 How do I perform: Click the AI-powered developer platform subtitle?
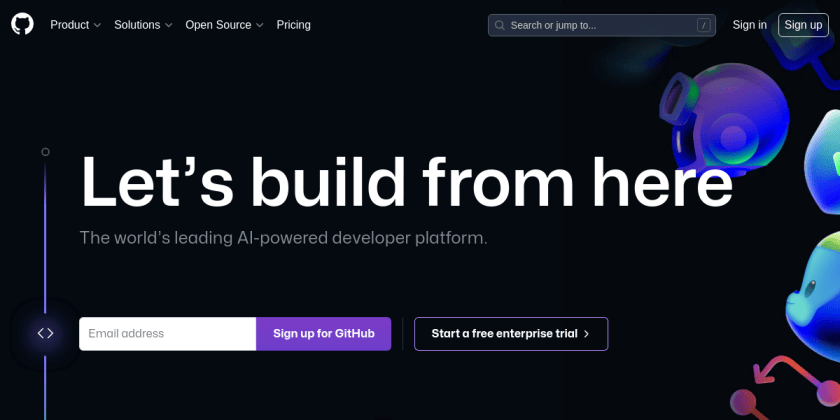283,238
